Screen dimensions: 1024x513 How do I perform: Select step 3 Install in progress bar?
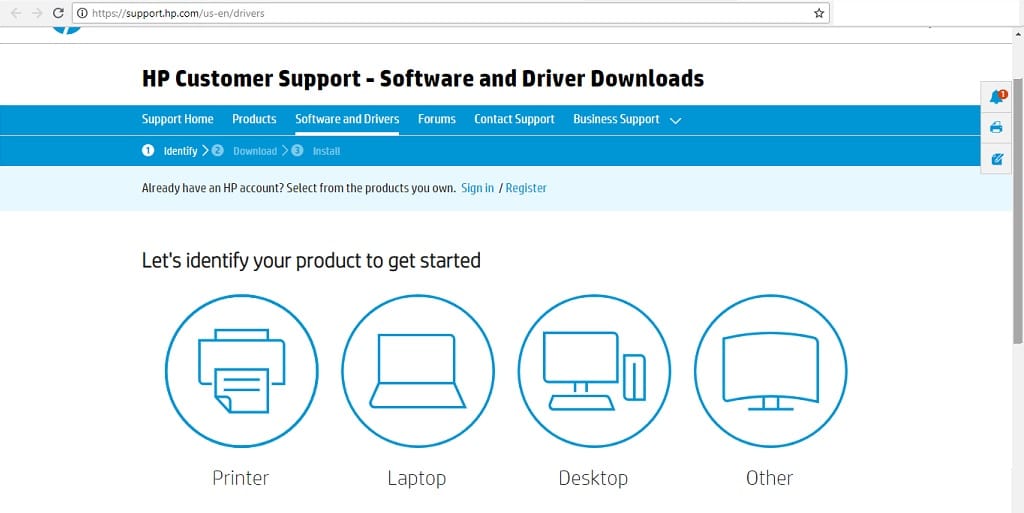[316, 151]
